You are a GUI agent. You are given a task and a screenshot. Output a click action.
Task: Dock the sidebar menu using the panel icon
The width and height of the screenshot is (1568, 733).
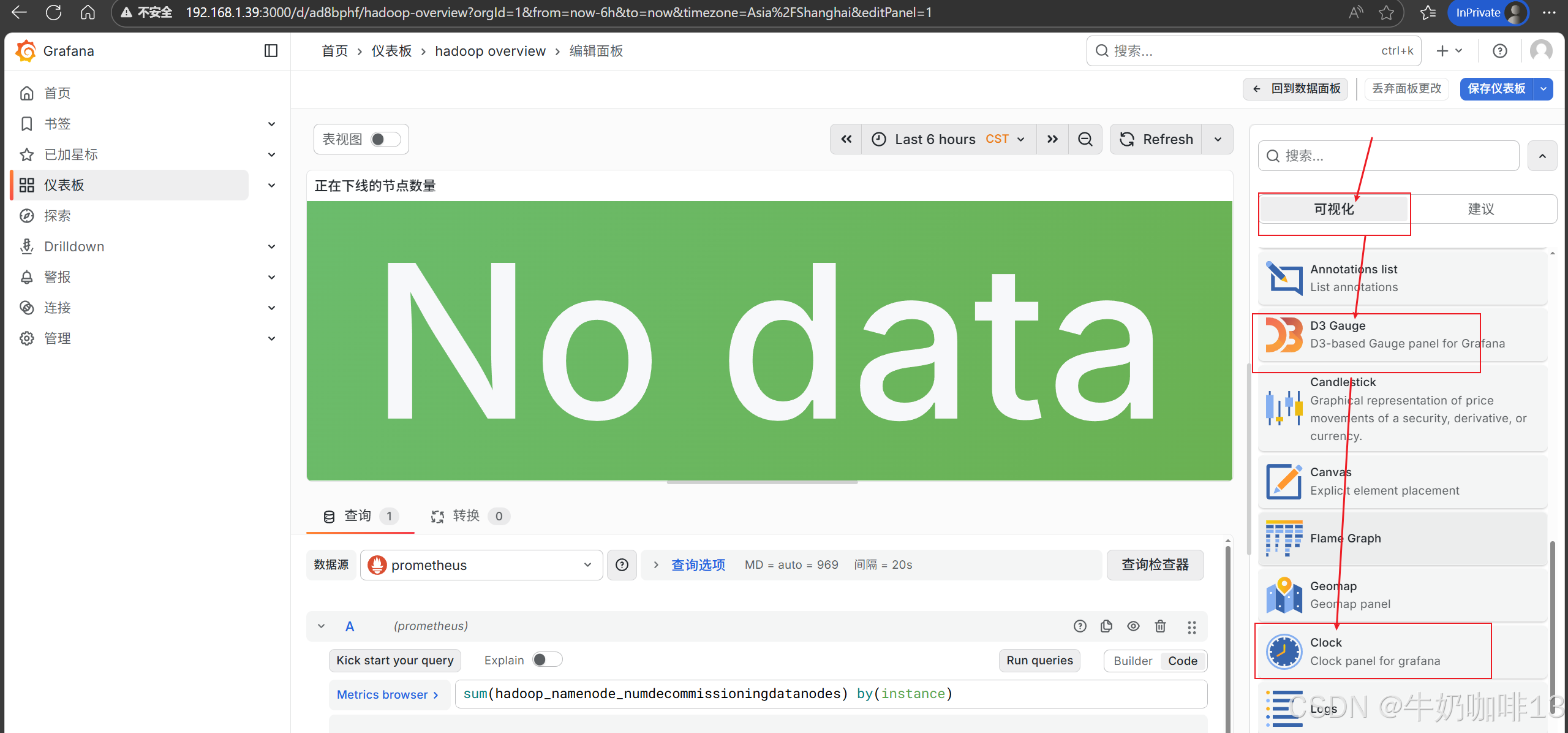point(271,51)
